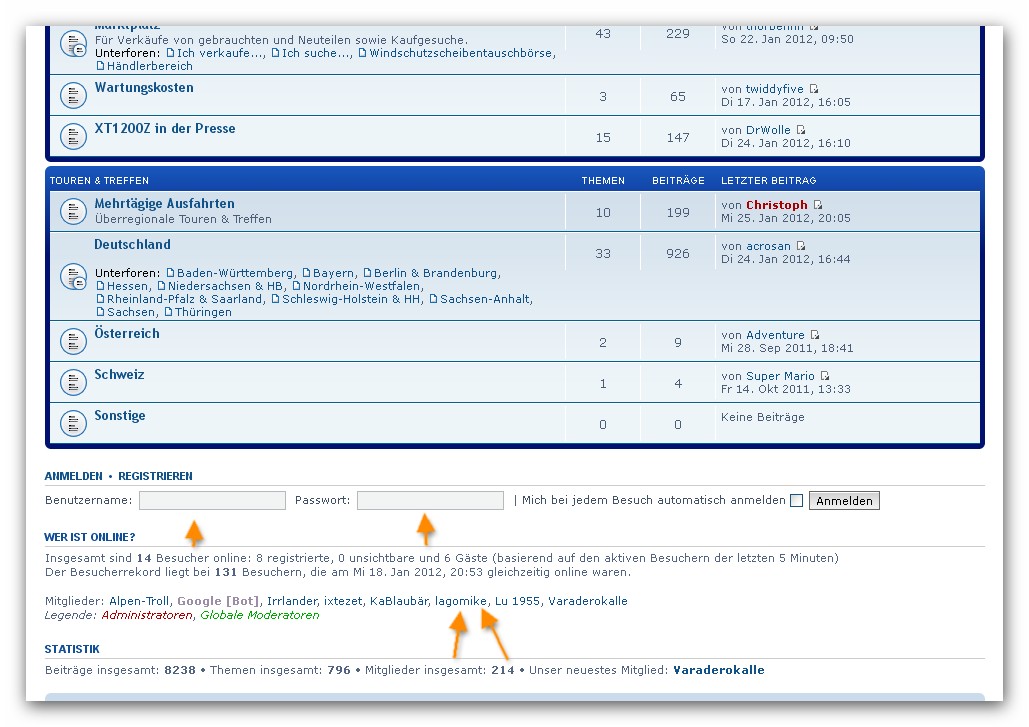The width and height of the screenshot is (1029, 727).
Task: Open latest post icon next to DrWolle
Action: (801, 130)
